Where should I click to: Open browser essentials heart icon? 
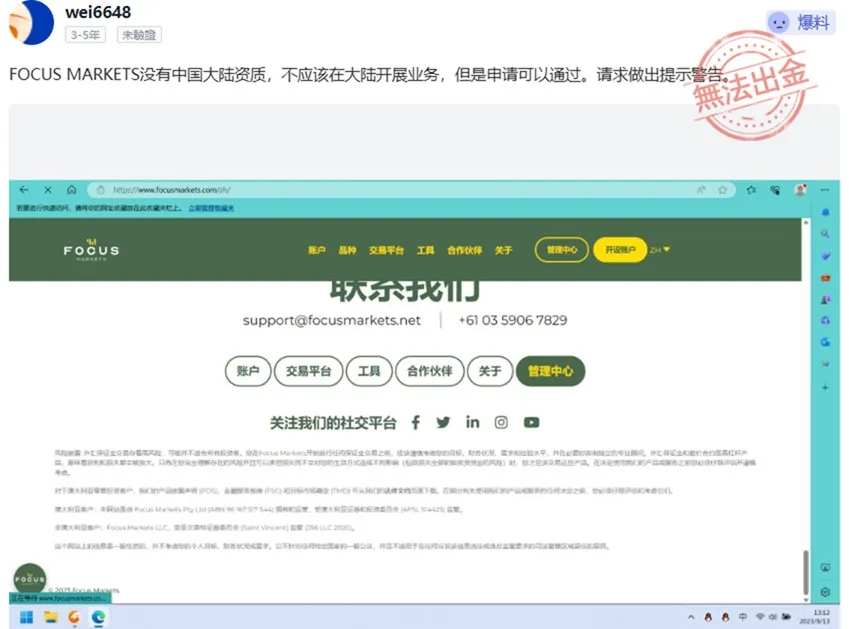[x=775, y=190]
